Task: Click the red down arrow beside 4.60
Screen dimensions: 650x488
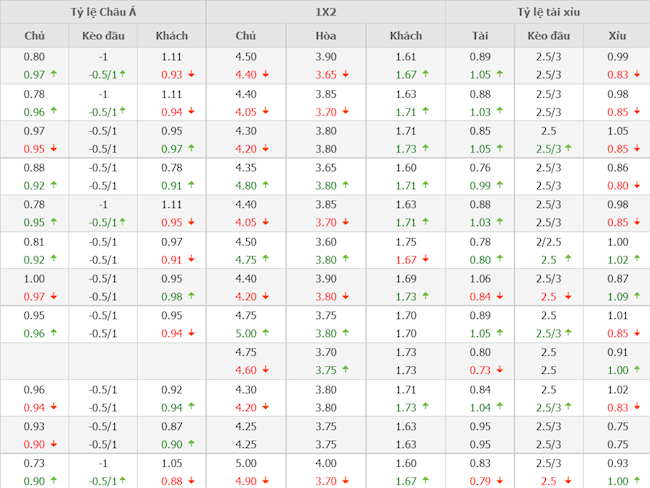Action: pyautogui.click(x=267, y=370)
